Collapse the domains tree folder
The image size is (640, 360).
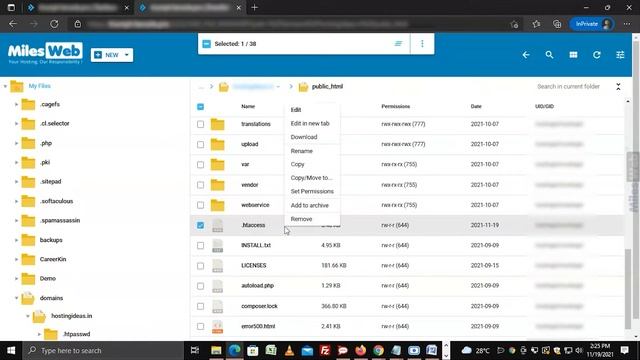16,298
